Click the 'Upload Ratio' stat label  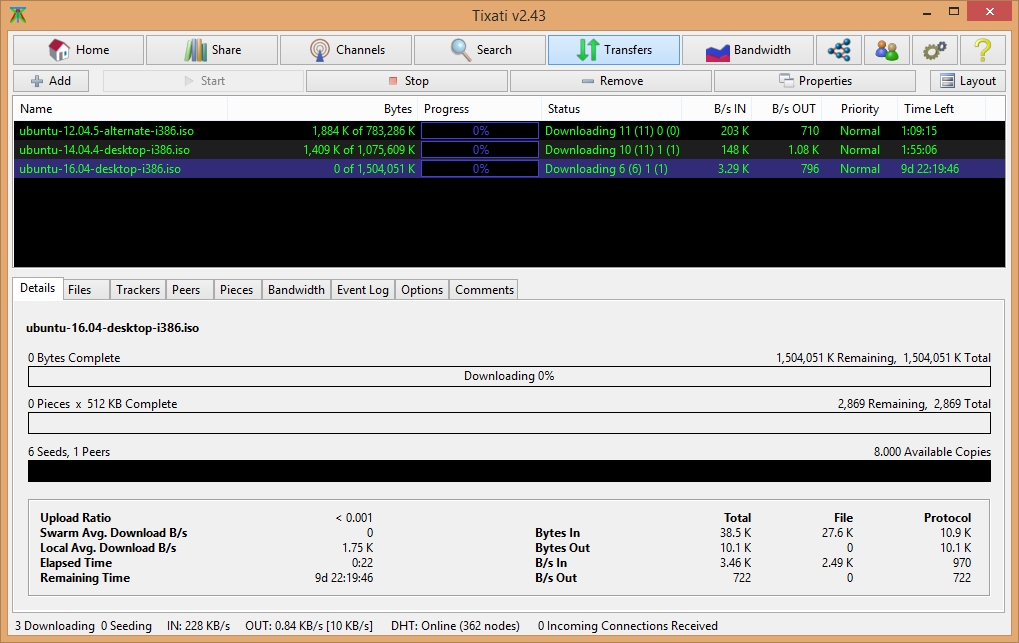tap(75, 518)
